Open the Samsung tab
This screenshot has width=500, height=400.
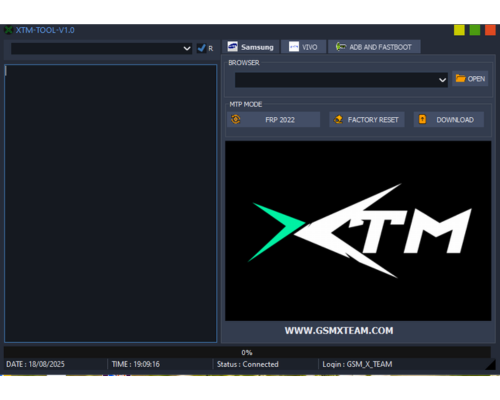pyautogui.click(x=251, y=47)
